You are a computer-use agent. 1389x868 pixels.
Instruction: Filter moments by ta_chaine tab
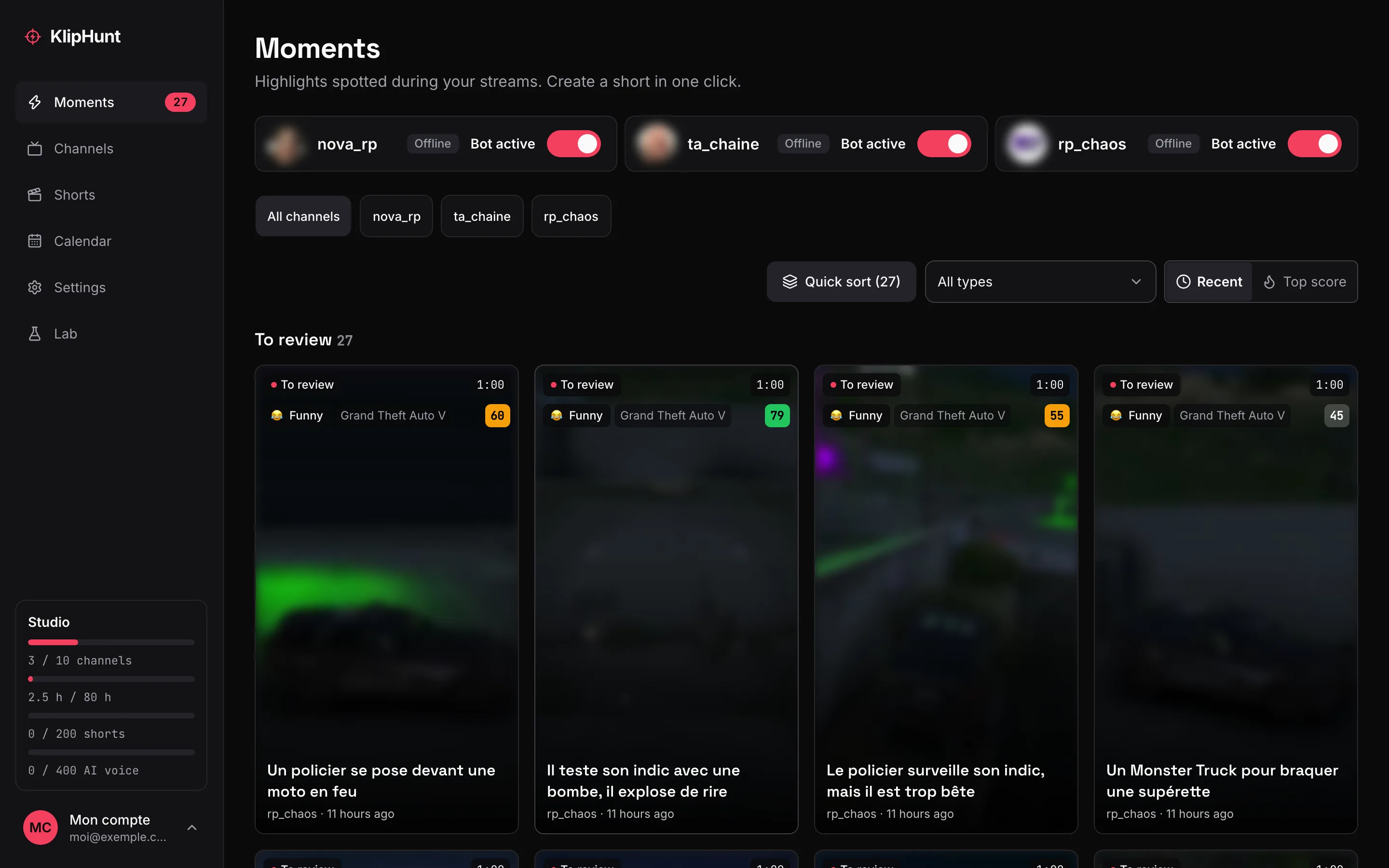(481, 217)
